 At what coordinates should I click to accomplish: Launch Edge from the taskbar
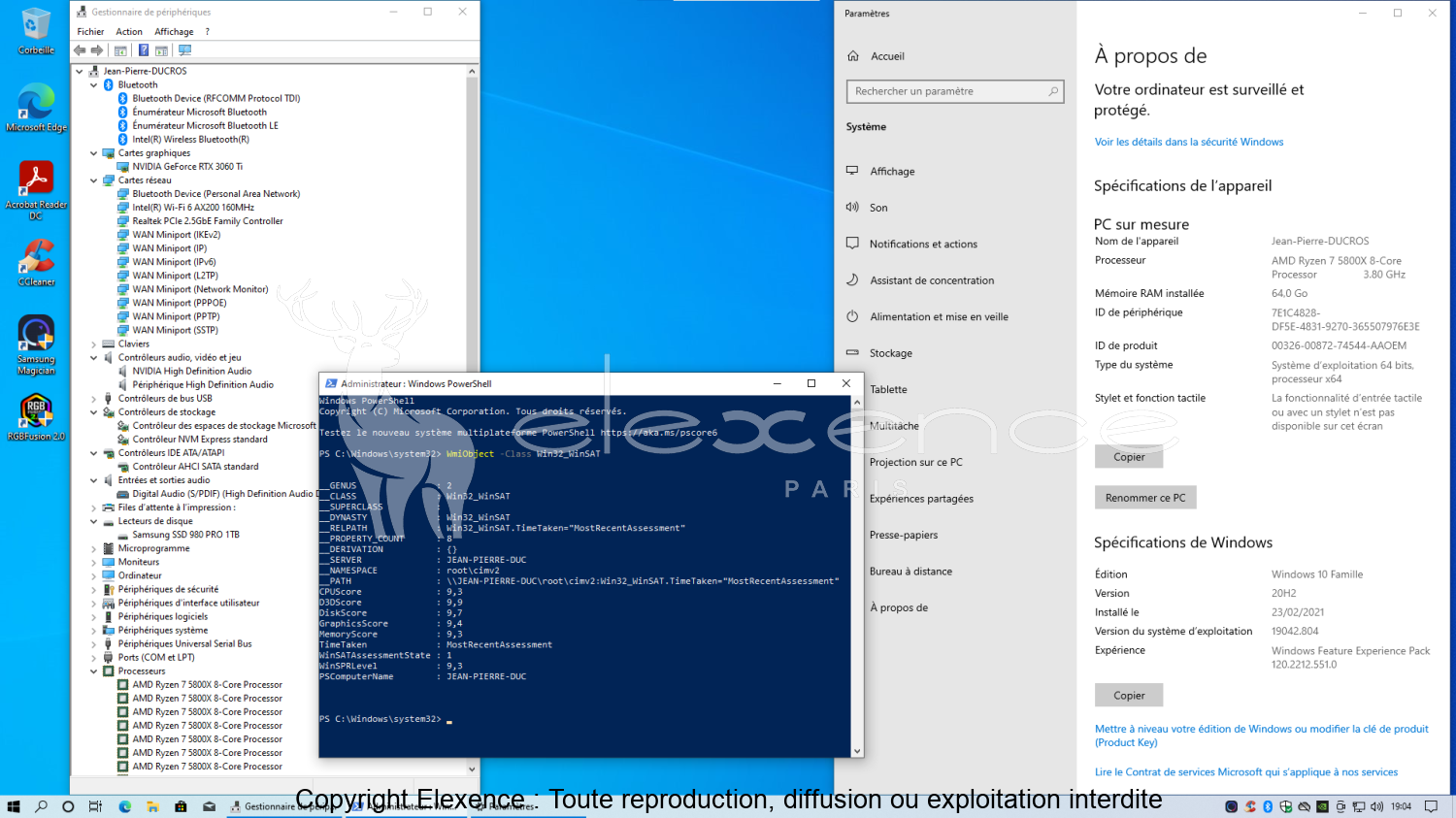pyautogui.click(x=124, y=806)
